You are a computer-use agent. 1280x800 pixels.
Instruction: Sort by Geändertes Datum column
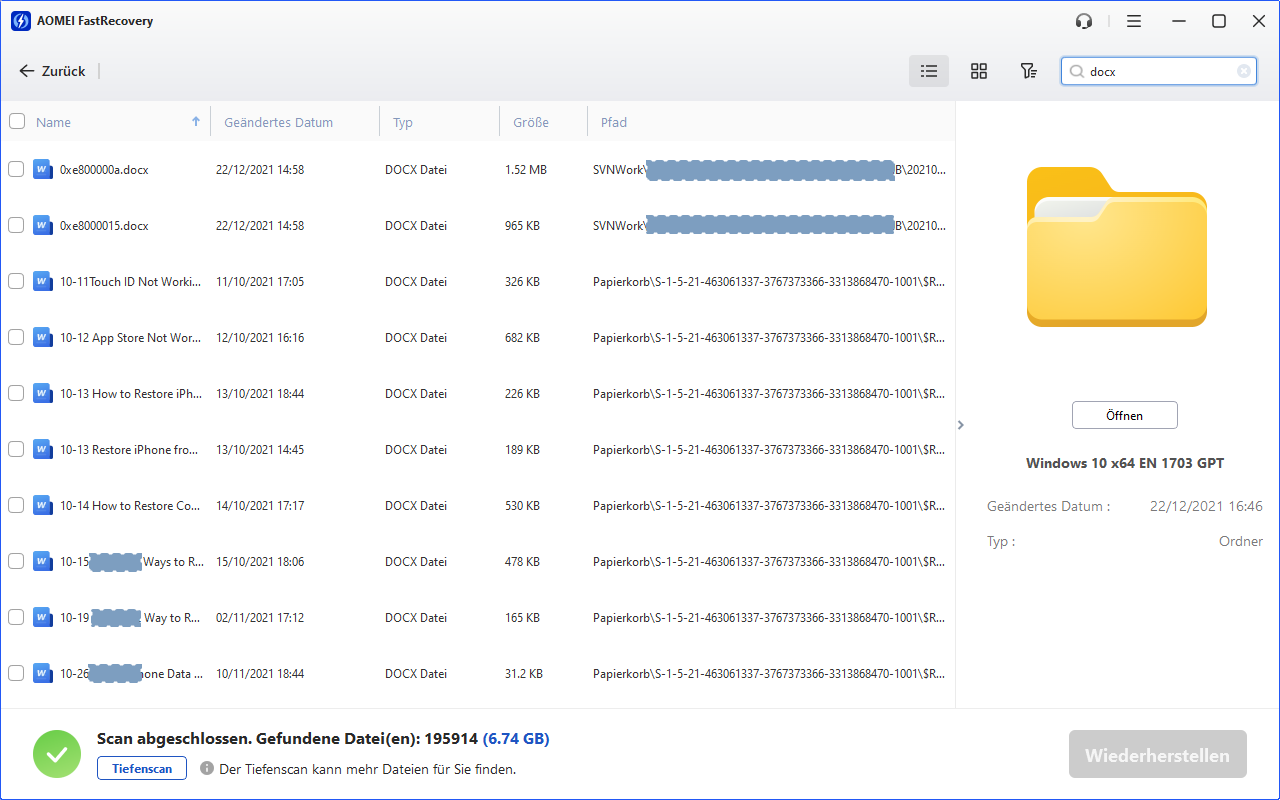[279, 122]
